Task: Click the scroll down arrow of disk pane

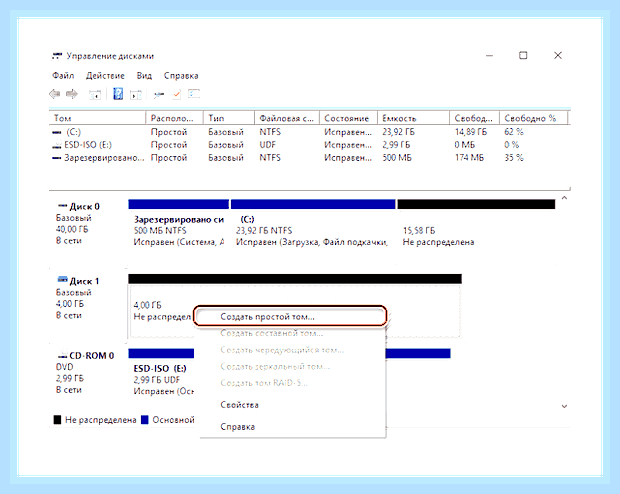Action: [x=564, y=406]
